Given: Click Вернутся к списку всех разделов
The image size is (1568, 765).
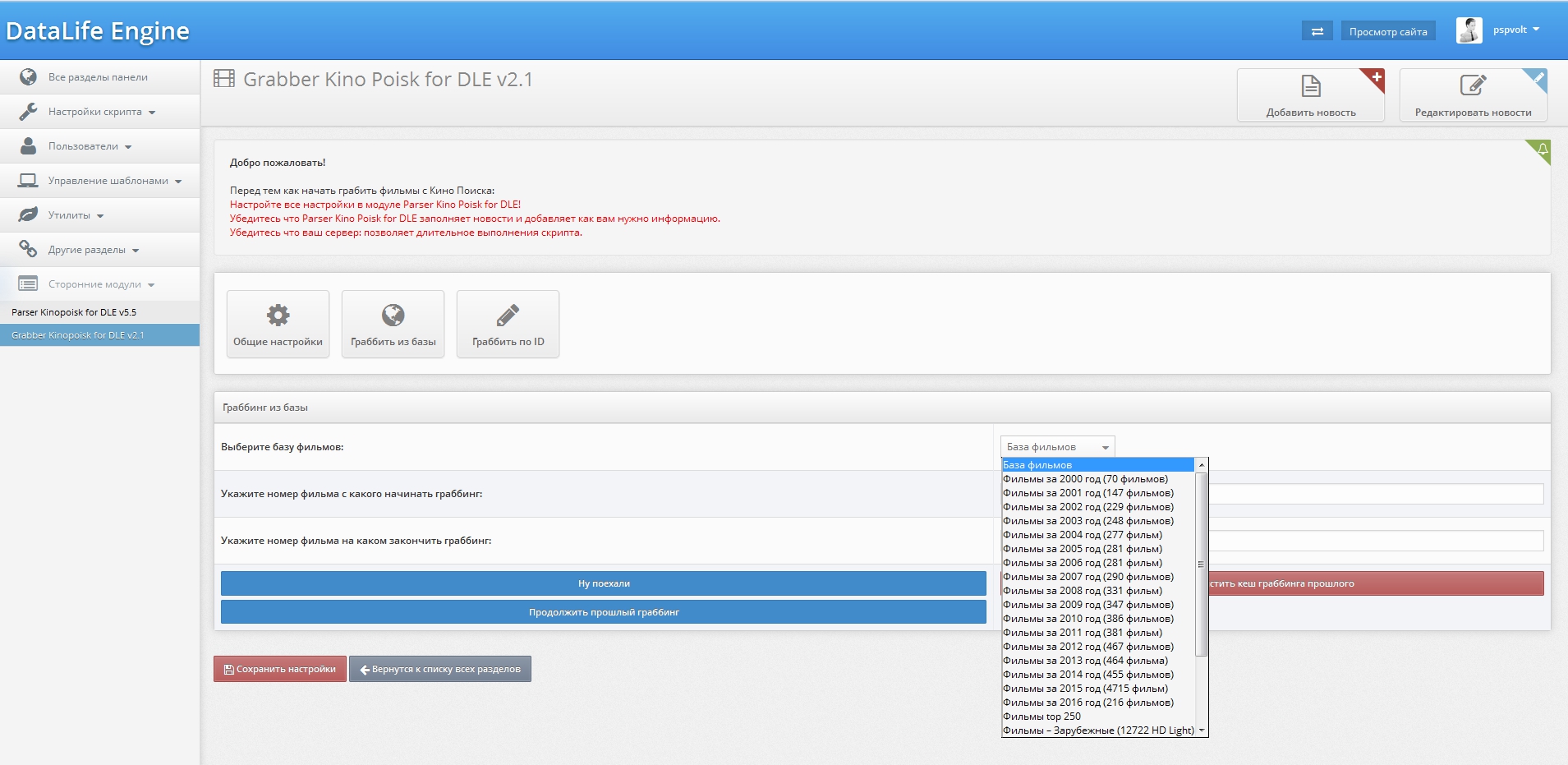Looking at the screenshot, I should click(x=440, y=669).
